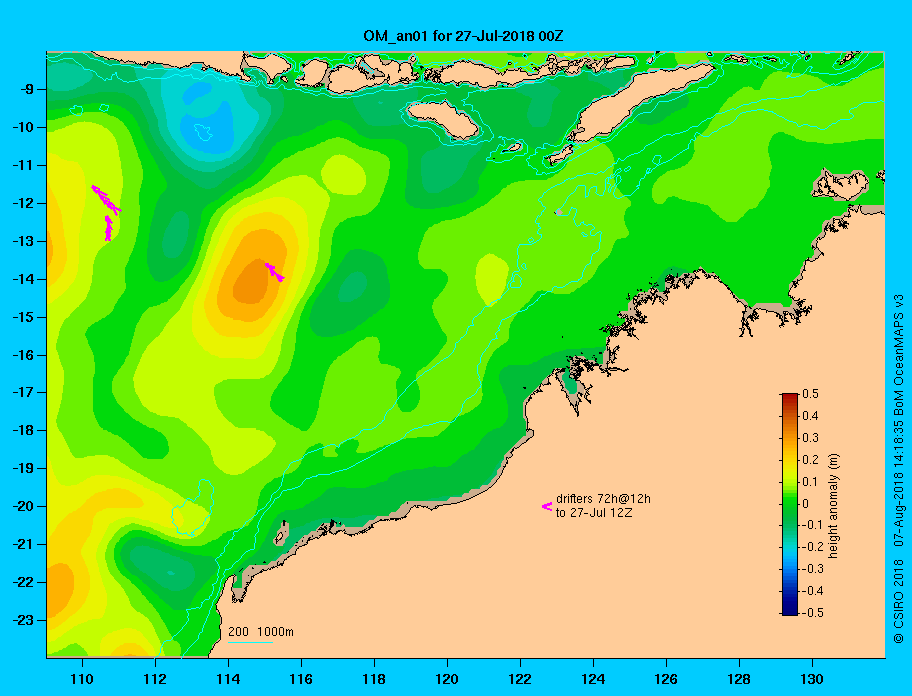Click the magenta drifter track on the orange eddy

(x=275, y=272)
